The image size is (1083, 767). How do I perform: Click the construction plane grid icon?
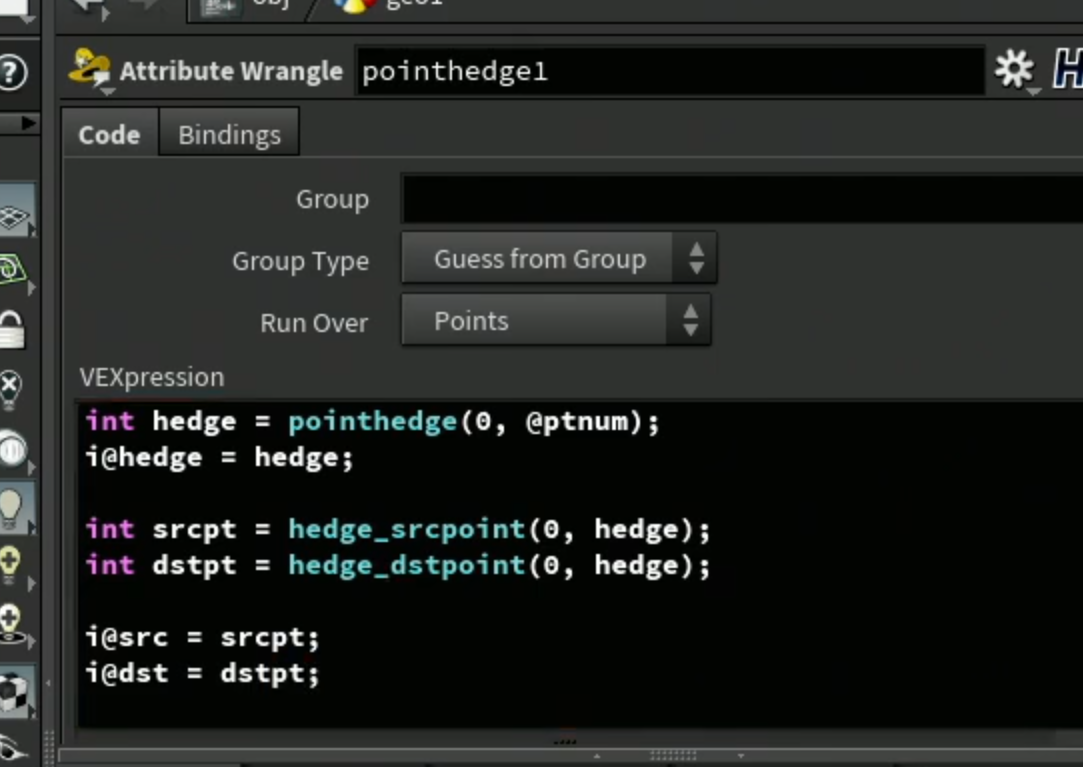(15, 209)
